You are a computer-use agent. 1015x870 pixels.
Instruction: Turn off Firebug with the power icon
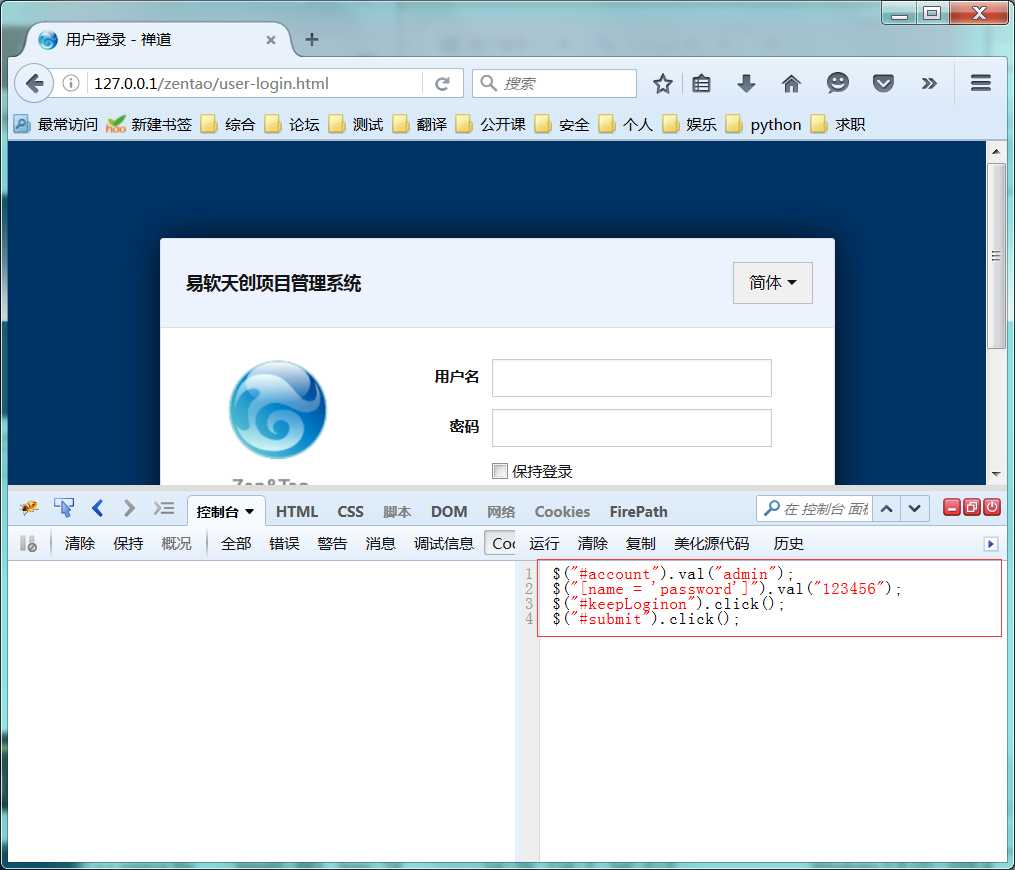[x=992, y=507]
